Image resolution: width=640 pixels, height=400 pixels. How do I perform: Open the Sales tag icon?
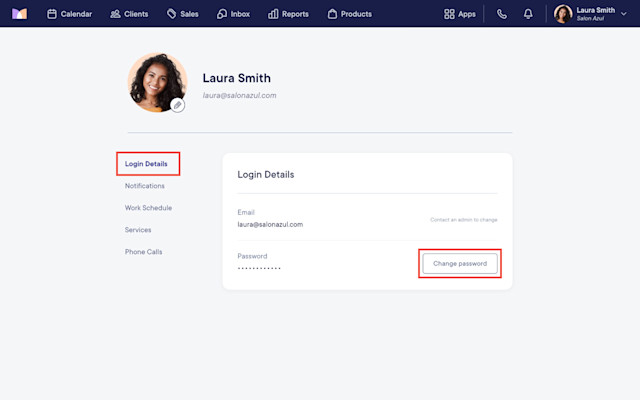pos(171,14)
